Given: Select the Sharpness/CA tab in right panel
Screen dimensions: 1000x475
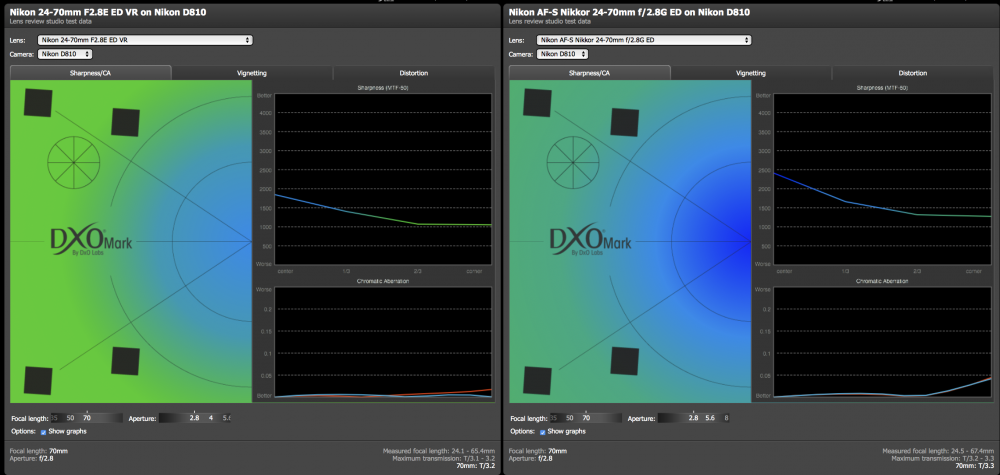Looking at the screenshot, I should coord(589,73).
